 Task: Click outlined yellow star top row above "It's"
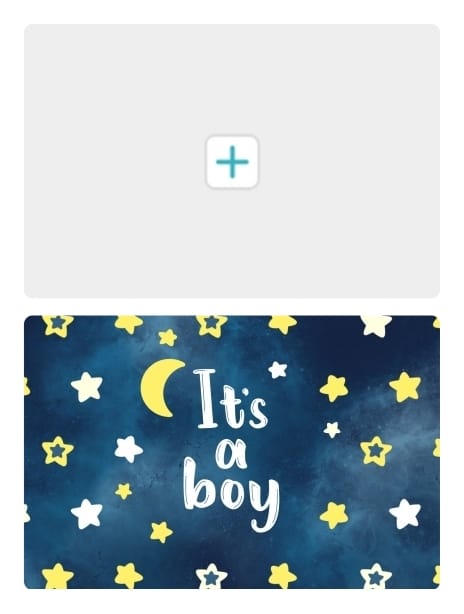[x=211, y=325]
